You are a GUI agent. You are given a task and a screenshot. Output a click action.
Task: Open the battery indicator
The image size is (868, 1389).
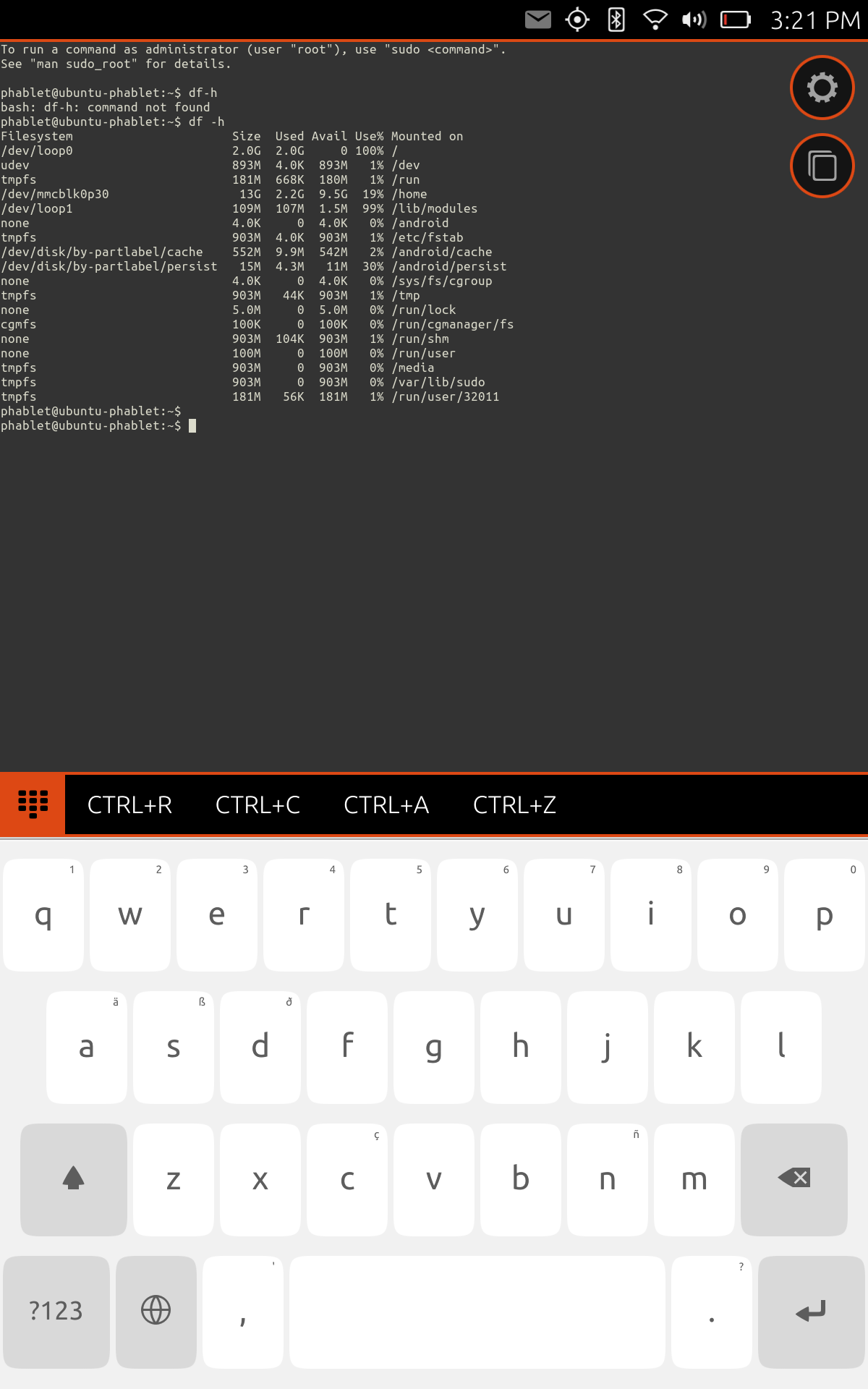pos(736,20)
